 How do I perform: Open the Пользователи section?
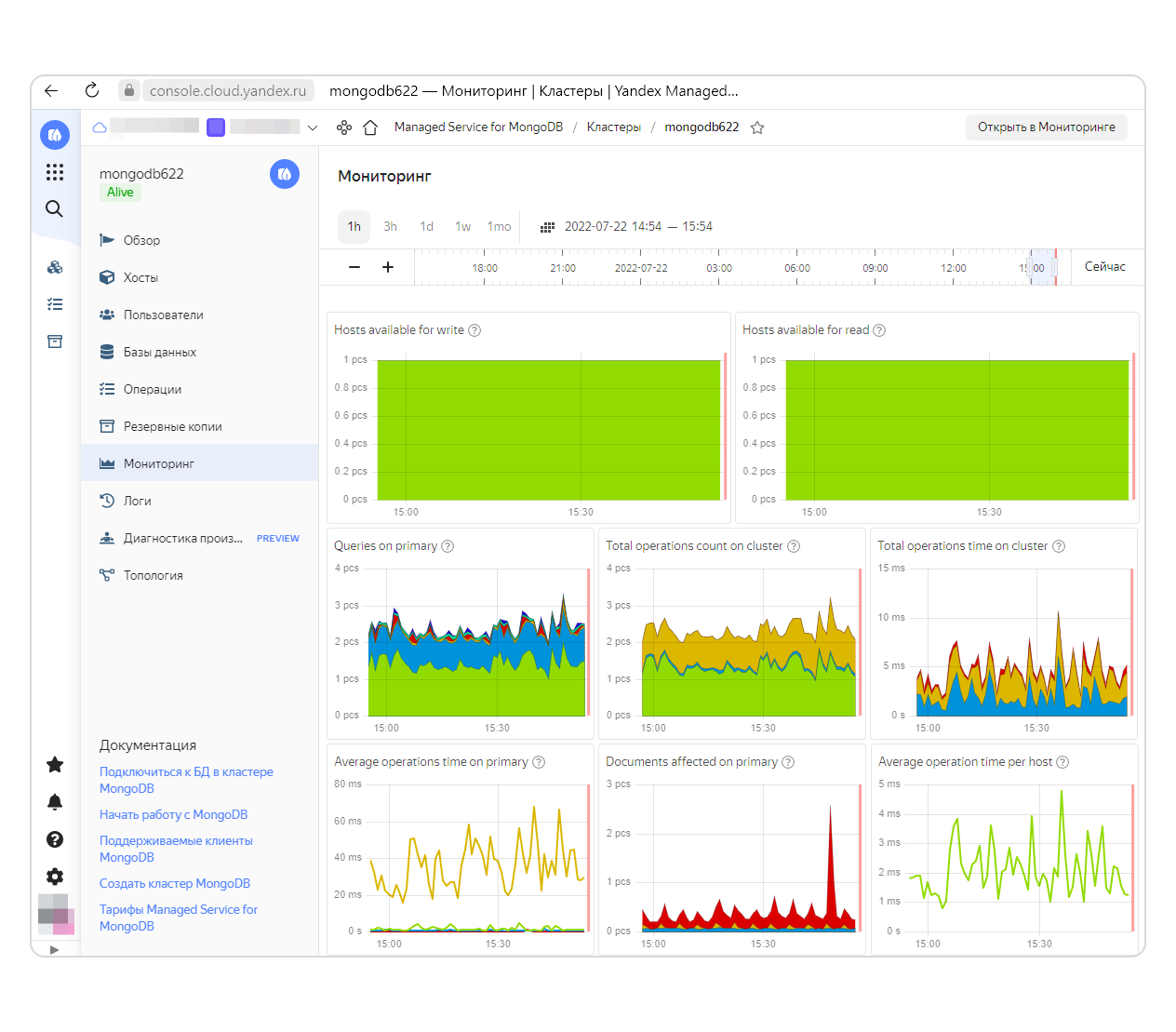(x=199, y=315)
